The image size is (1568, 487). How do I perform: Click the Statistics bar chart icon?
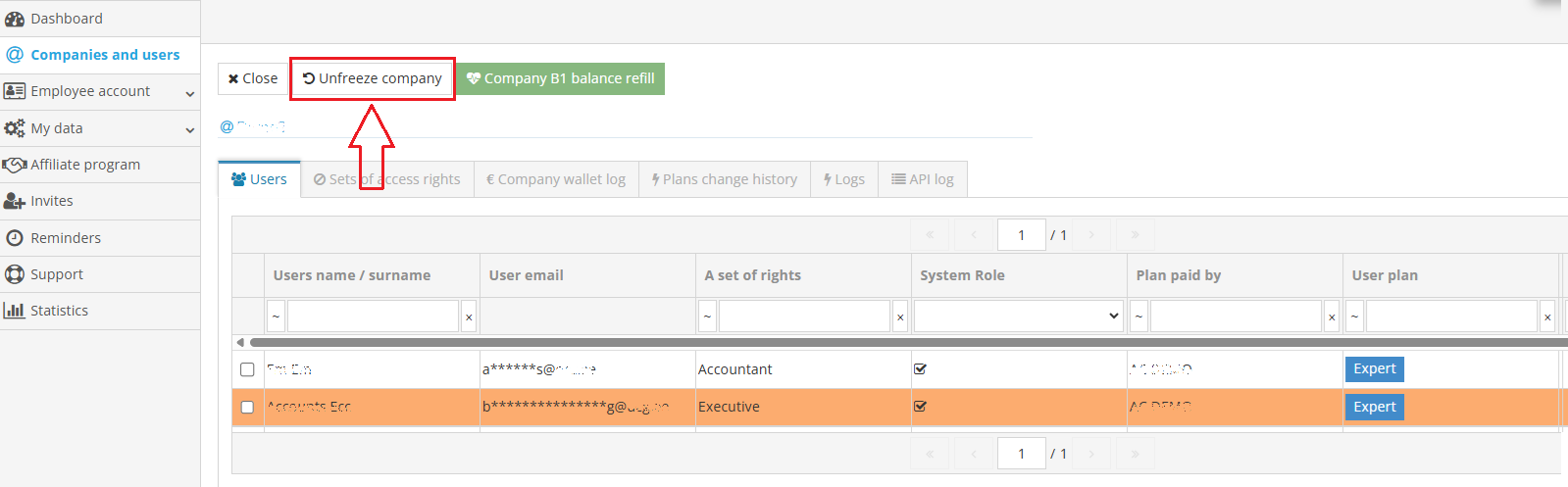15,311
